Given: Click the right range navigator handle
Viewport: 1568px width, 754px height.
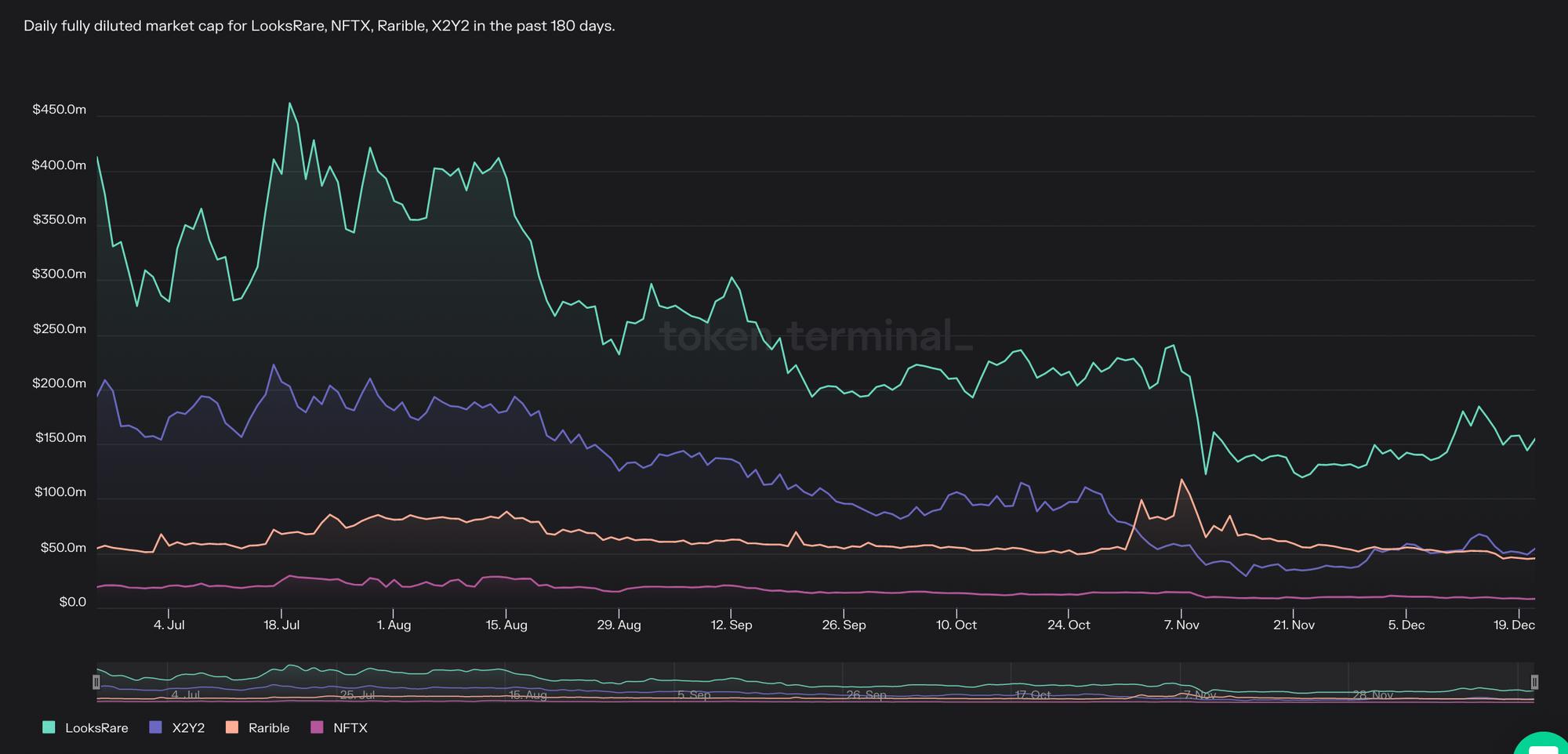Looking at the screenshot, I should 1534,682.
